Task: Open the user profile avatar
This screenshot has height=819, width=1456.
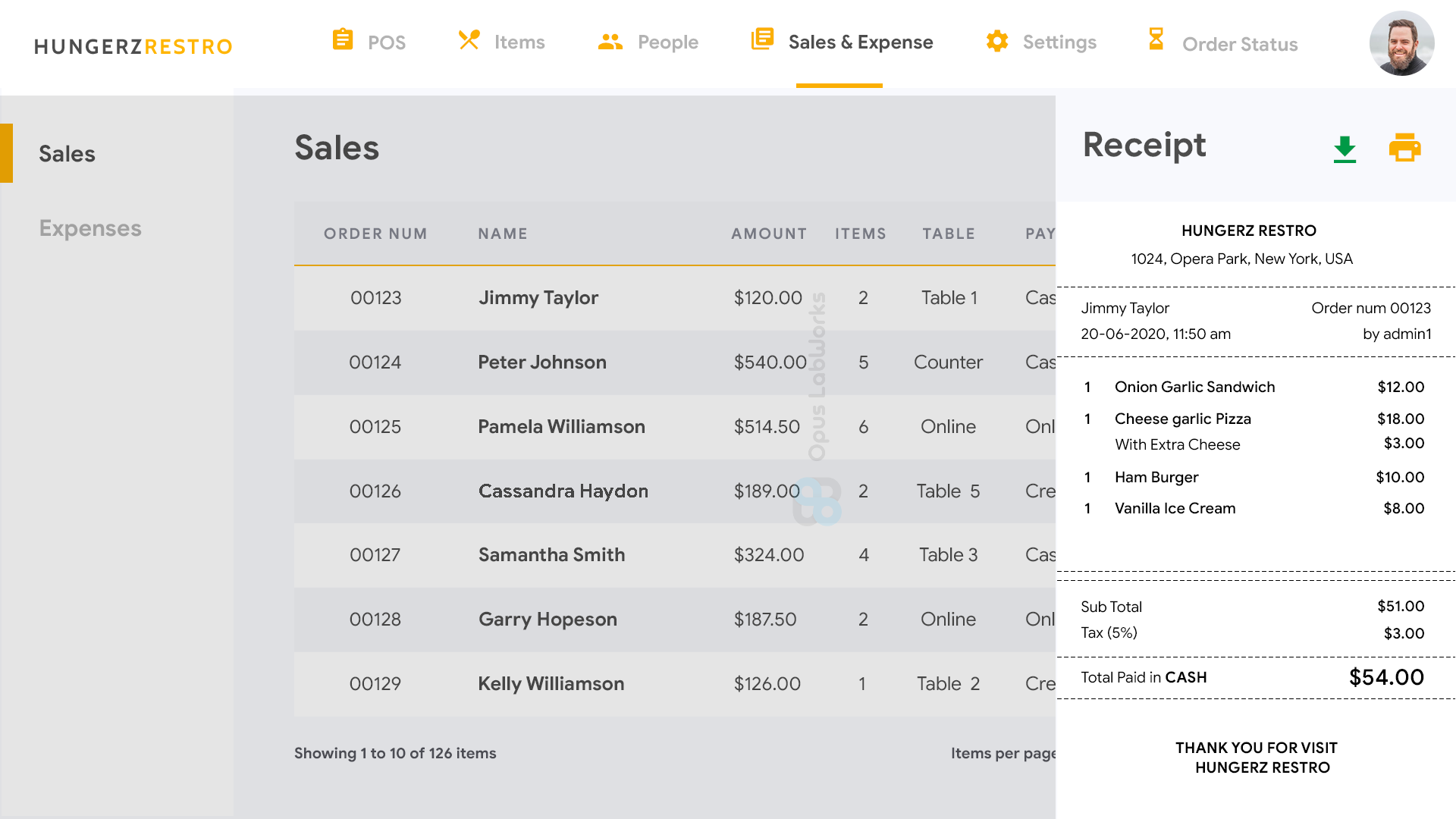Action: click(1401, 43)
